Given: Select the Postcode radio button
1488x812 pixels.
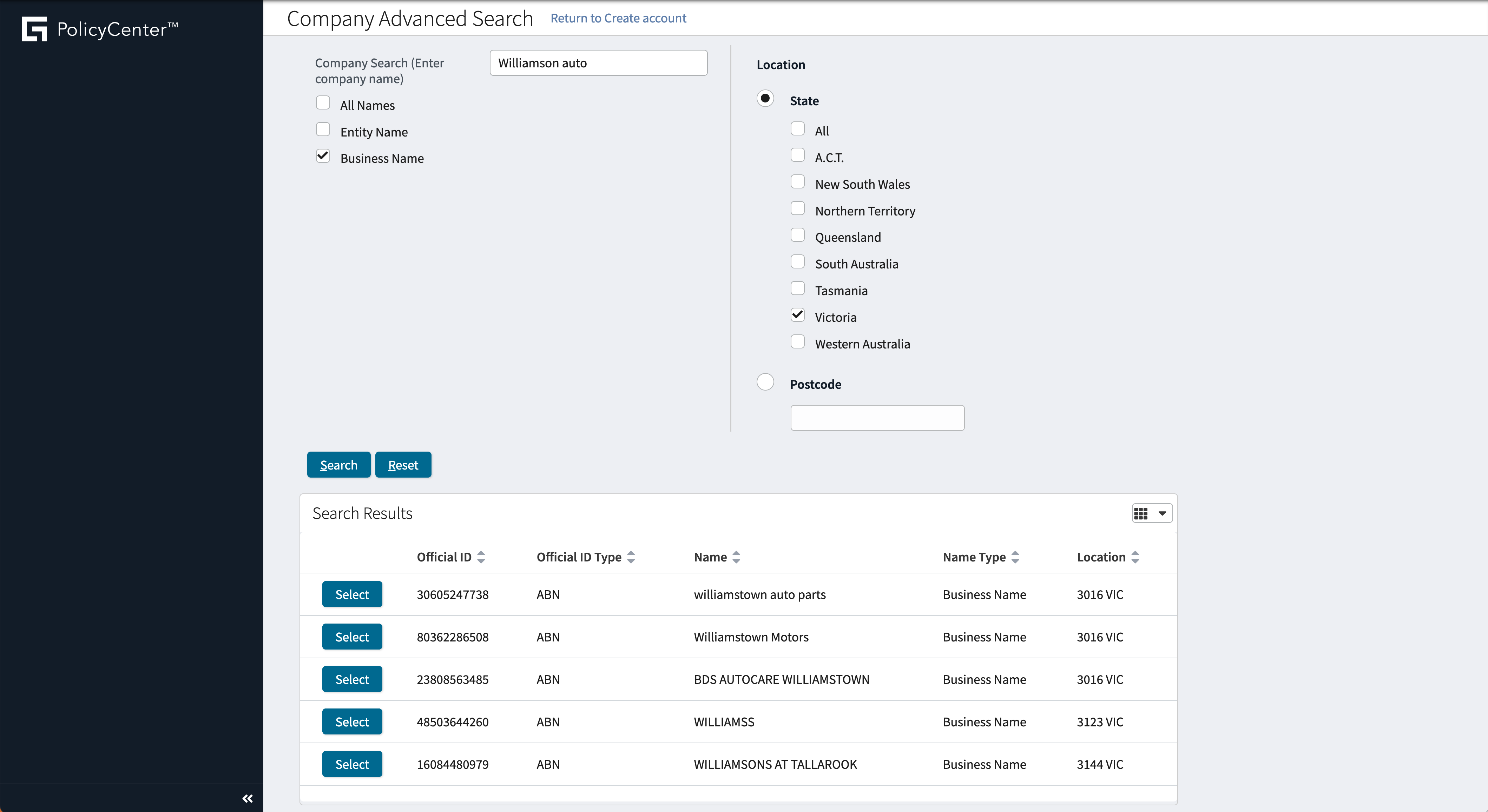Looking at the screenshot, I should [765, 382].
